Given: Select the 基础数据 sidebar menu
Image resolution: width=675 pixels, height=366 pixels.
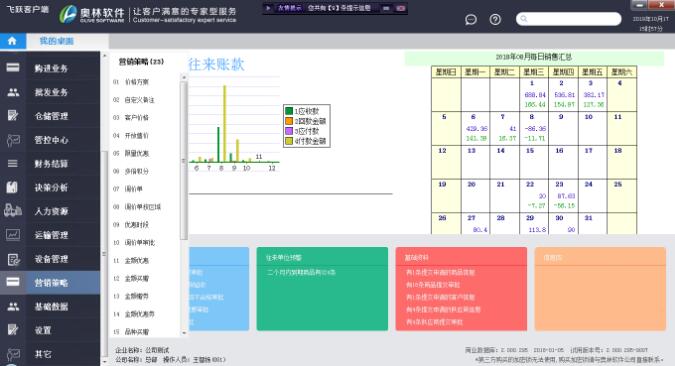Looking at the screenshot, I should click(50, 306).
